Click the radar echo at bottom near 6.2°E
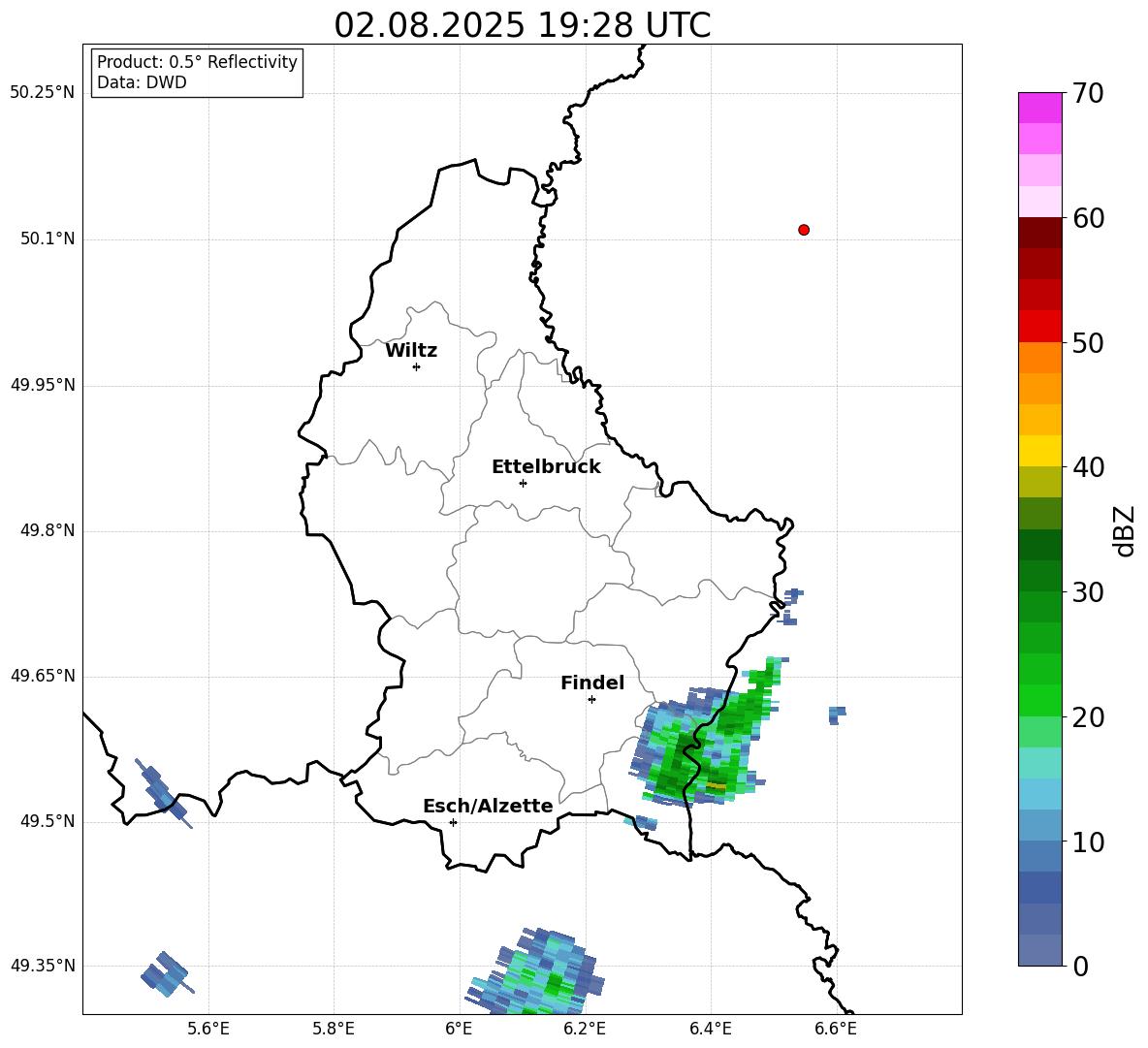 point(536,971)
